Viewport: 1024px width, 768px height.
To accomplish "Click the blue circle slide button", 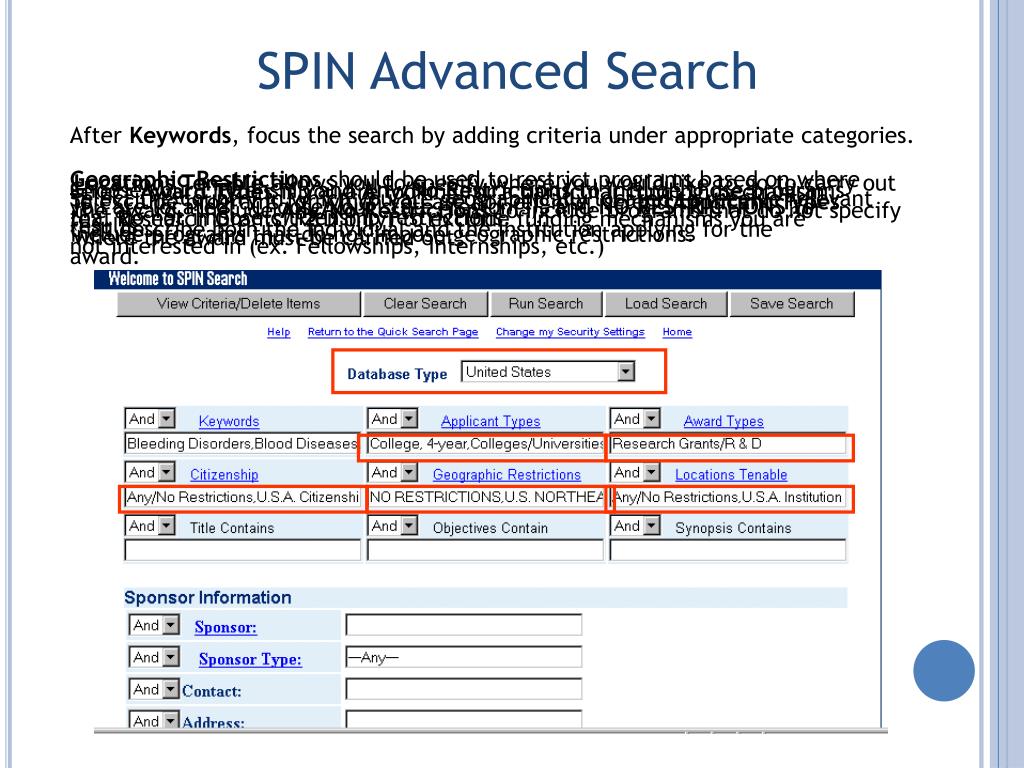I will pos(944,671).
